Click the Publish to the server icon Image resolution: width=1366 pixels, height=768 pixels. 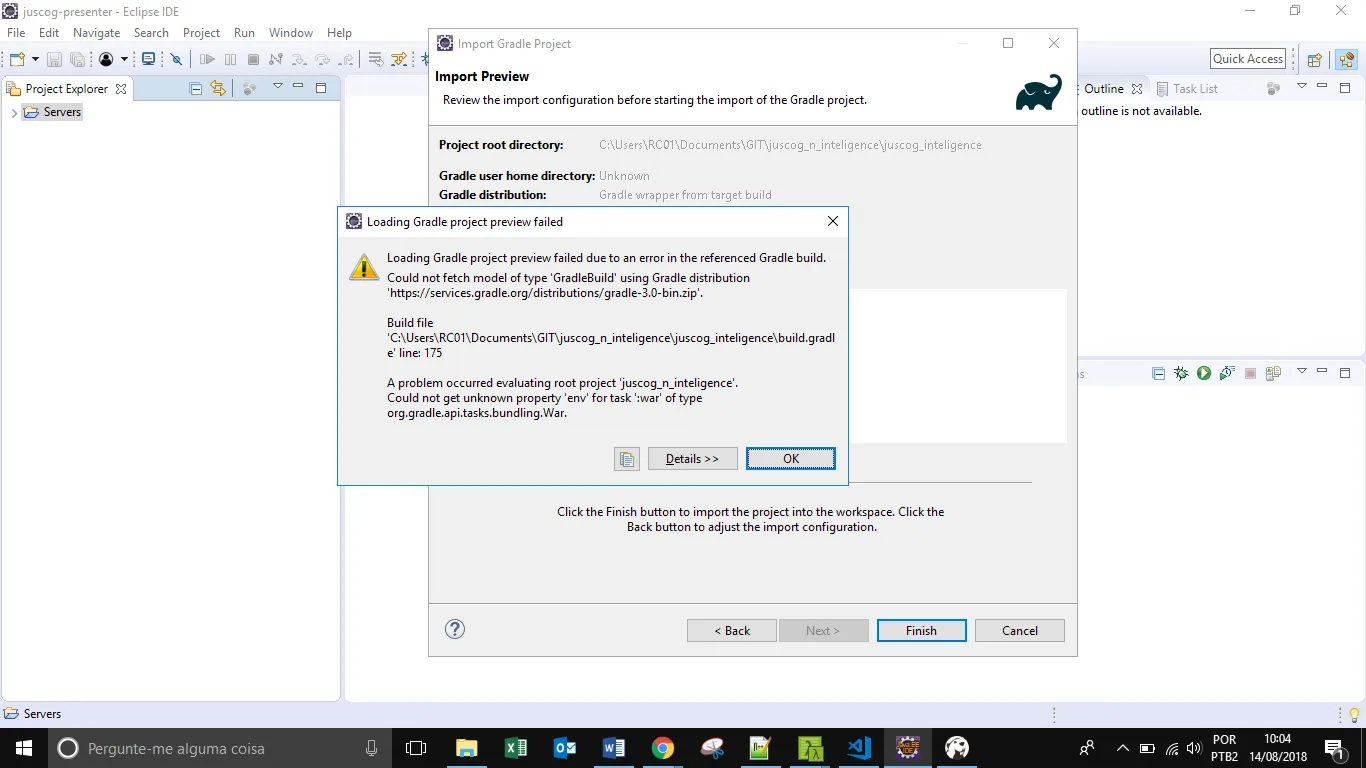coord(1273,374)
